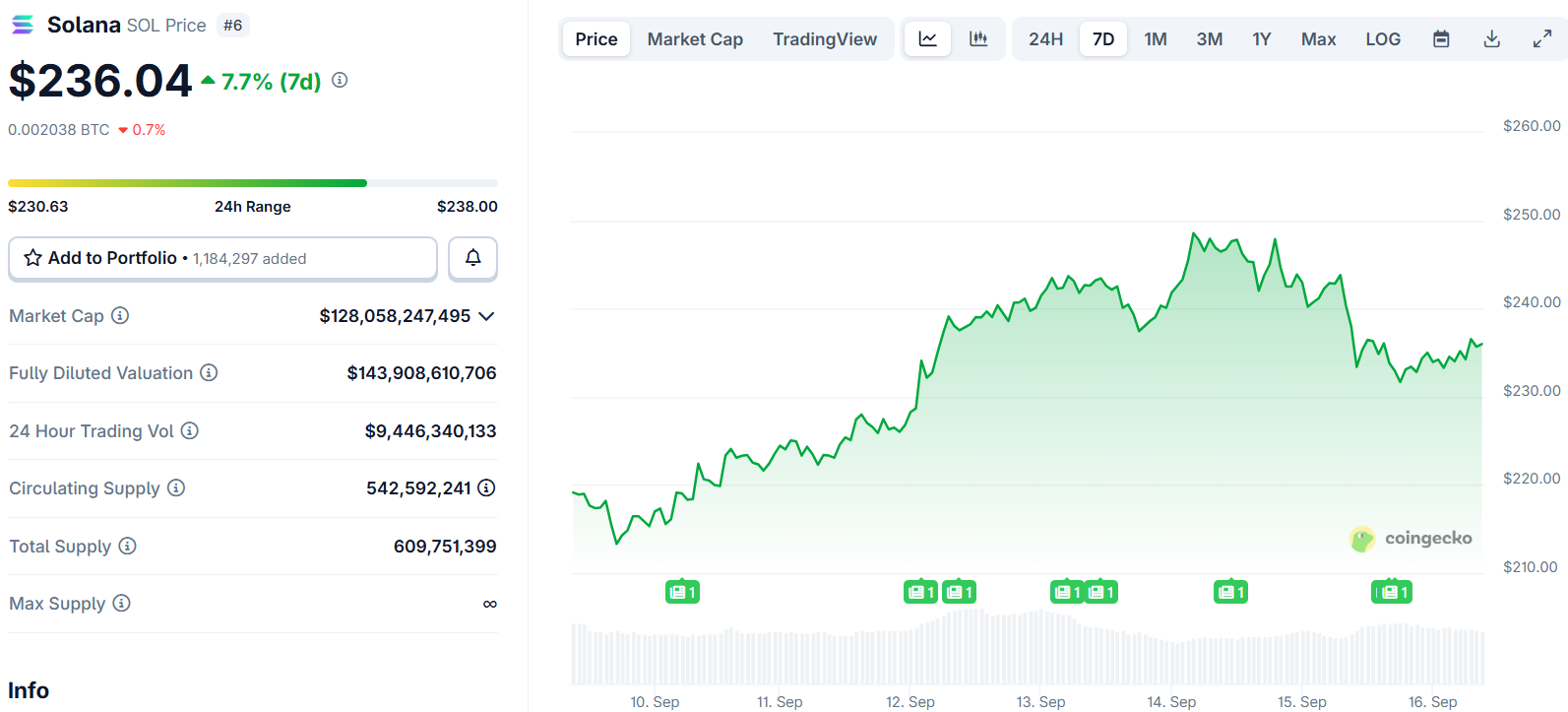Select the Price tab
Image resolution: width=1568 pixels, height=712 pixels.
(x=596, y=39)
